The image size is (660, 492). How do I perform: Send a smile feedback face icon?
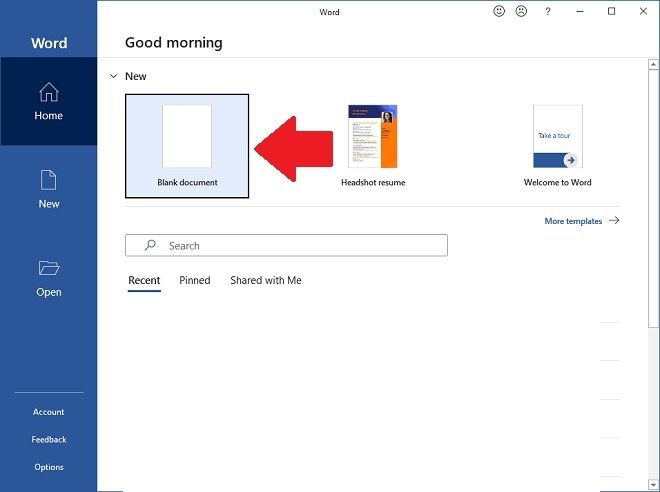click(499, 11)
